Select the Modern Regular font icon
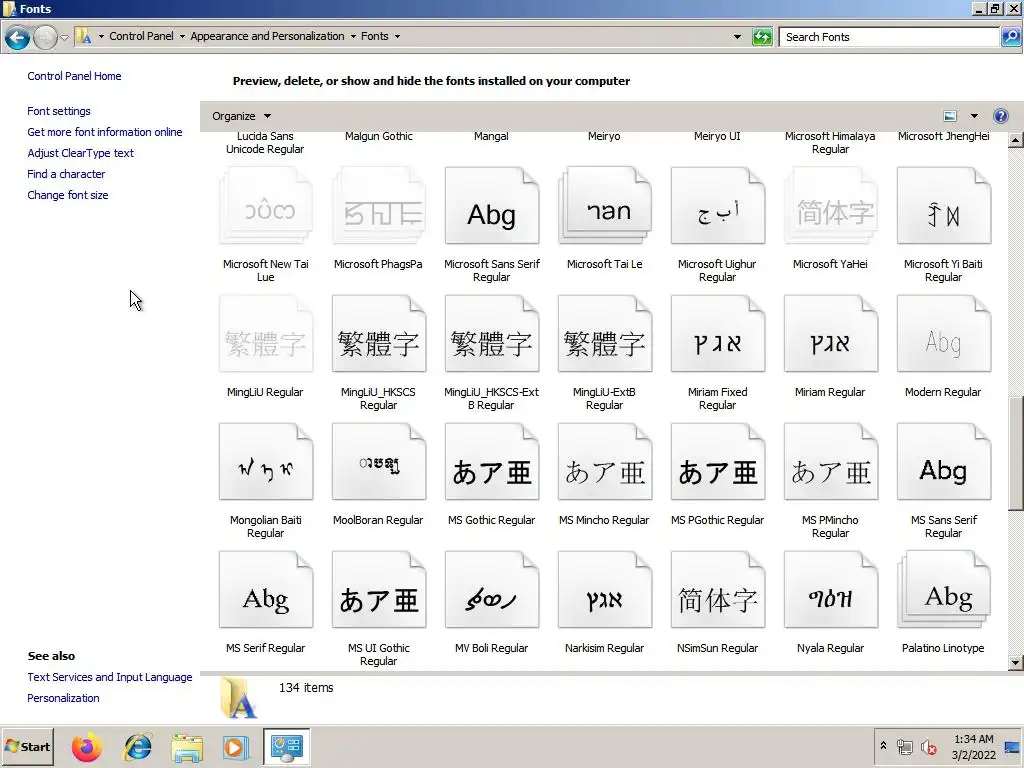This screenshot has height=768, width=1024. pos(944,334)
